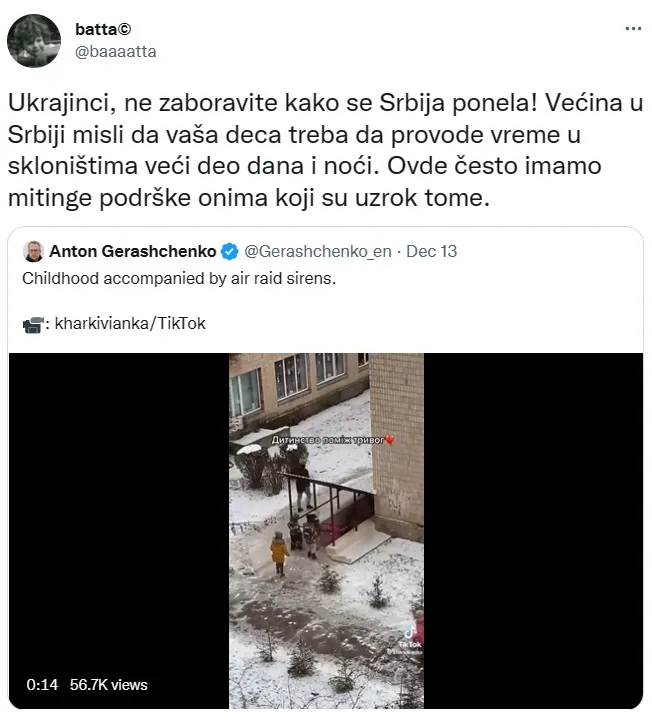Open the three-dot more options menu
The image size is (652, 712).
633,29
